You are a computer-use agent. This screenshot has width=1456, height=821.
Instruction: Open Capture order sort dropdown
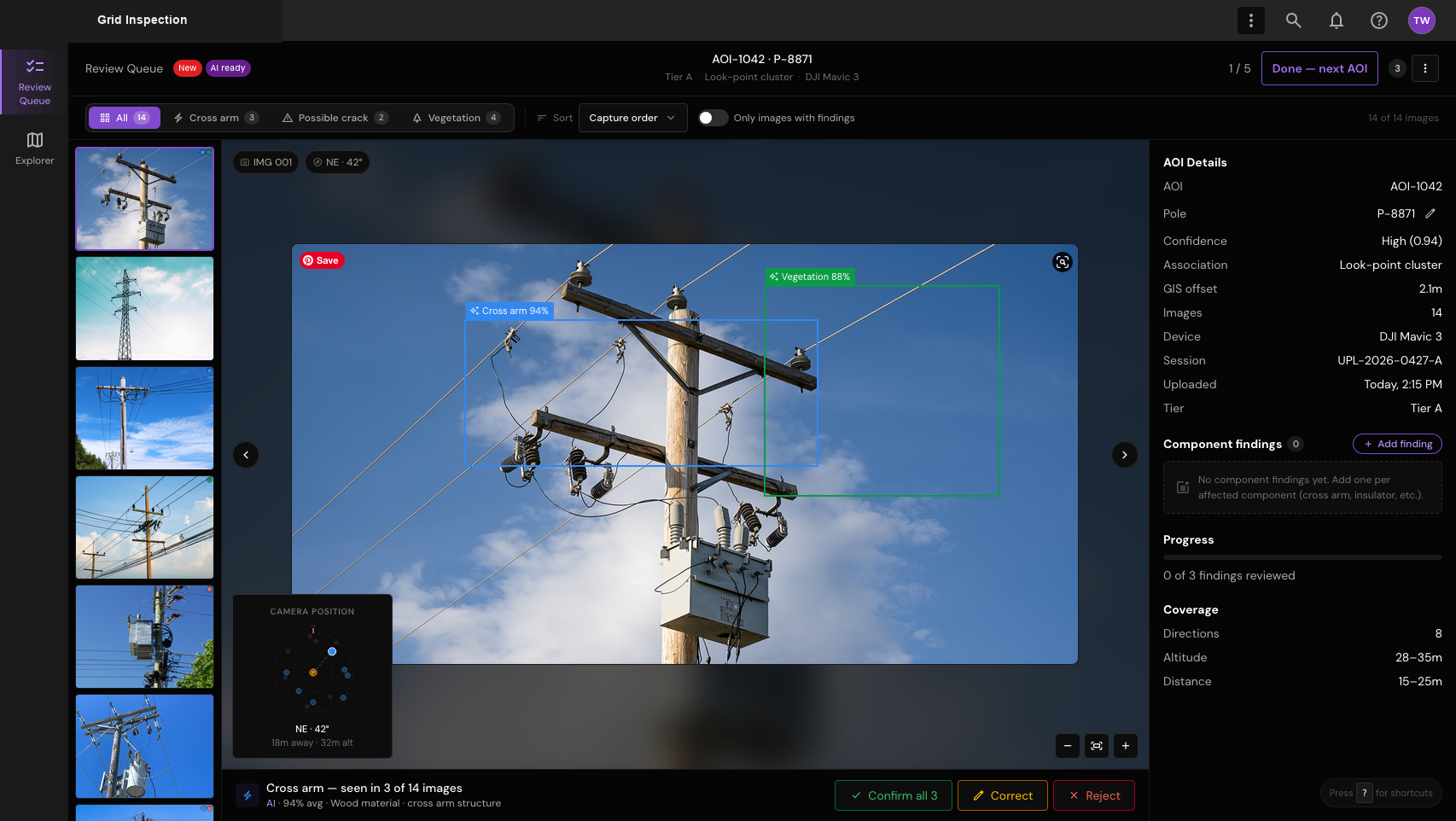point(632,118)
